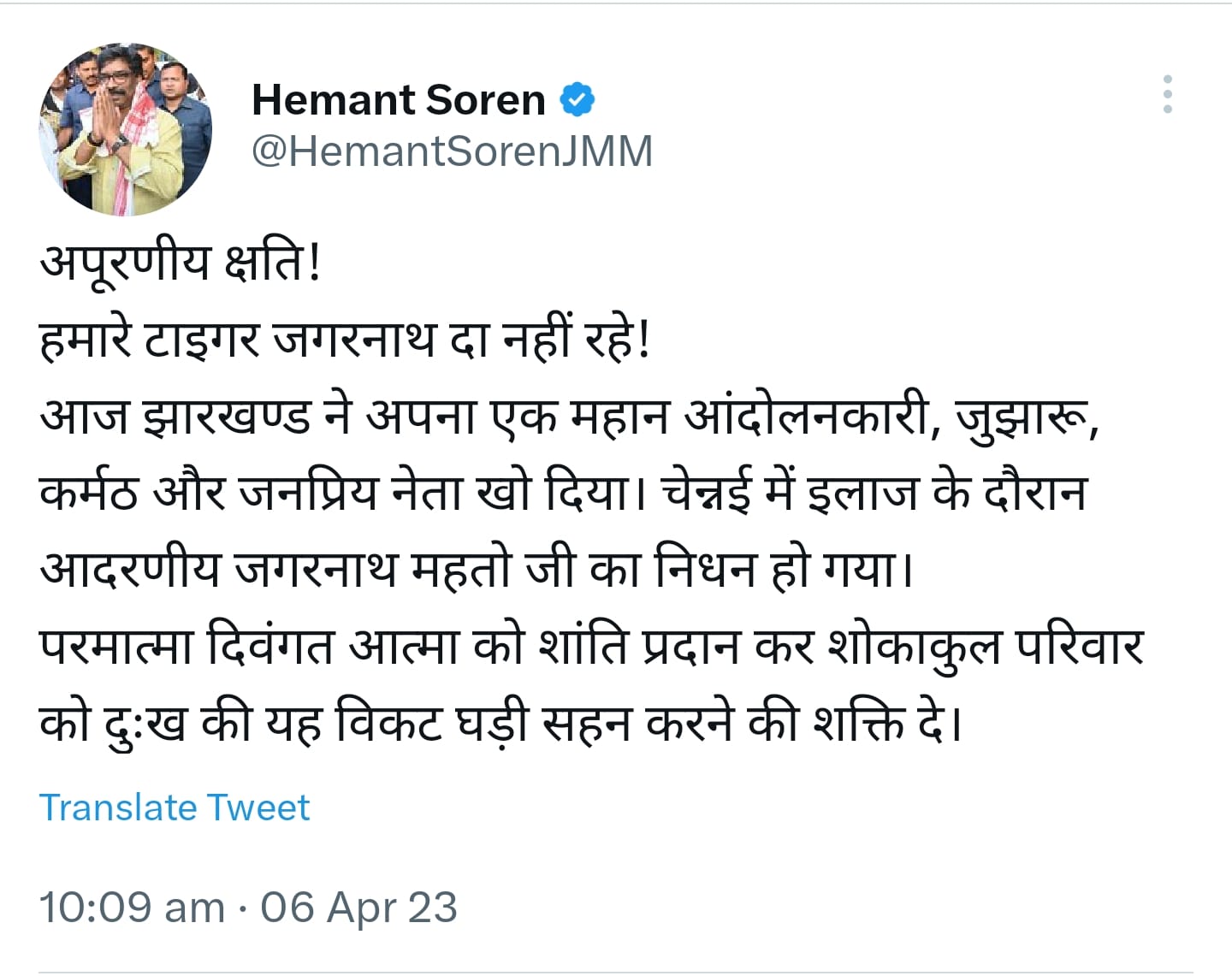Image resolution: width=1232 pixels, height=976 pixels.
Task: Click the Translate Tweet link
Action: click(x=175, y=807)
